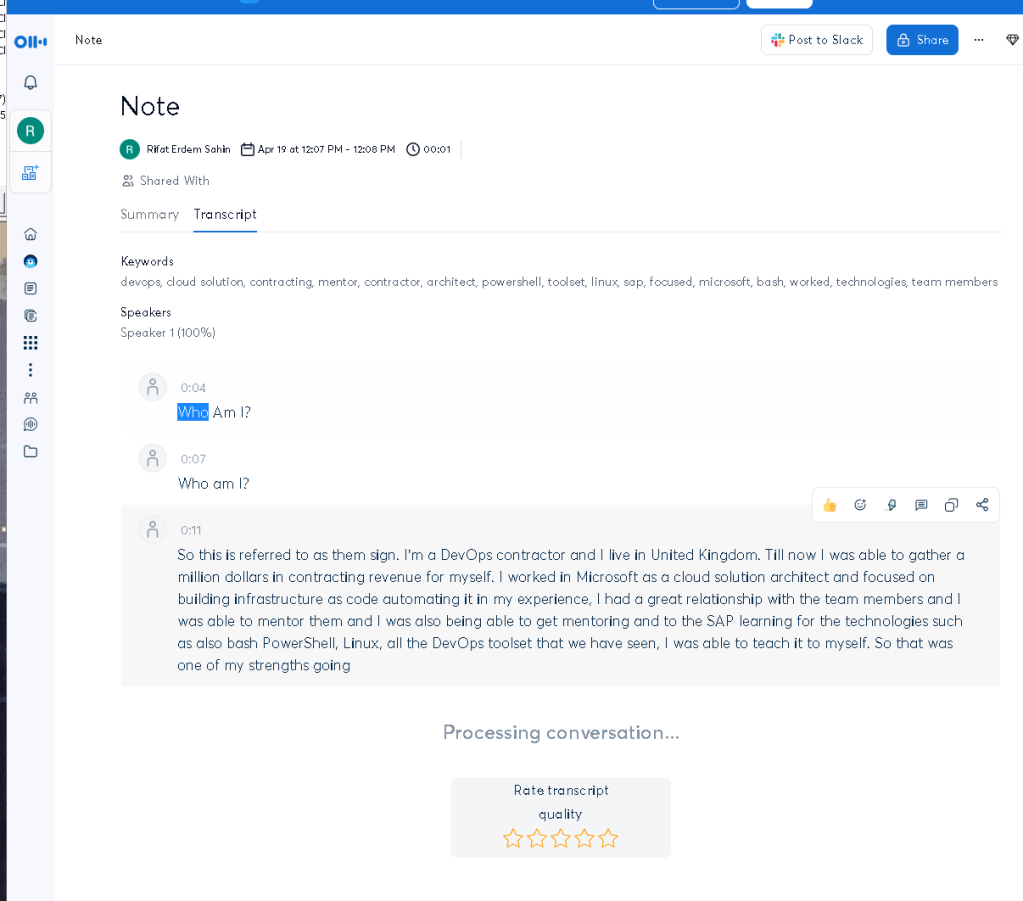Add an emoji reaction to the paragraph
Viewport: 1023px width, 901px height.
860,505
